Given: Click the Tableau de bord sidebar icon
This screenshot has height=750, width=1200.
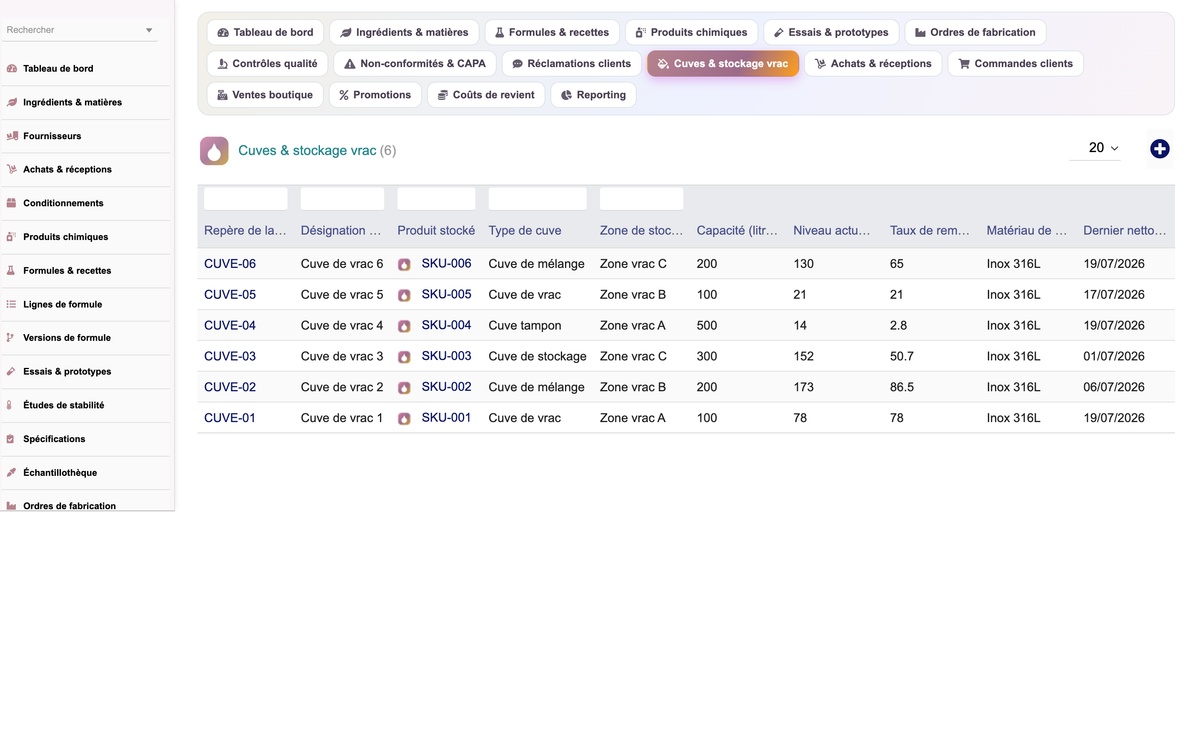Looking at the screenshot, I should [x=12, y=69].
